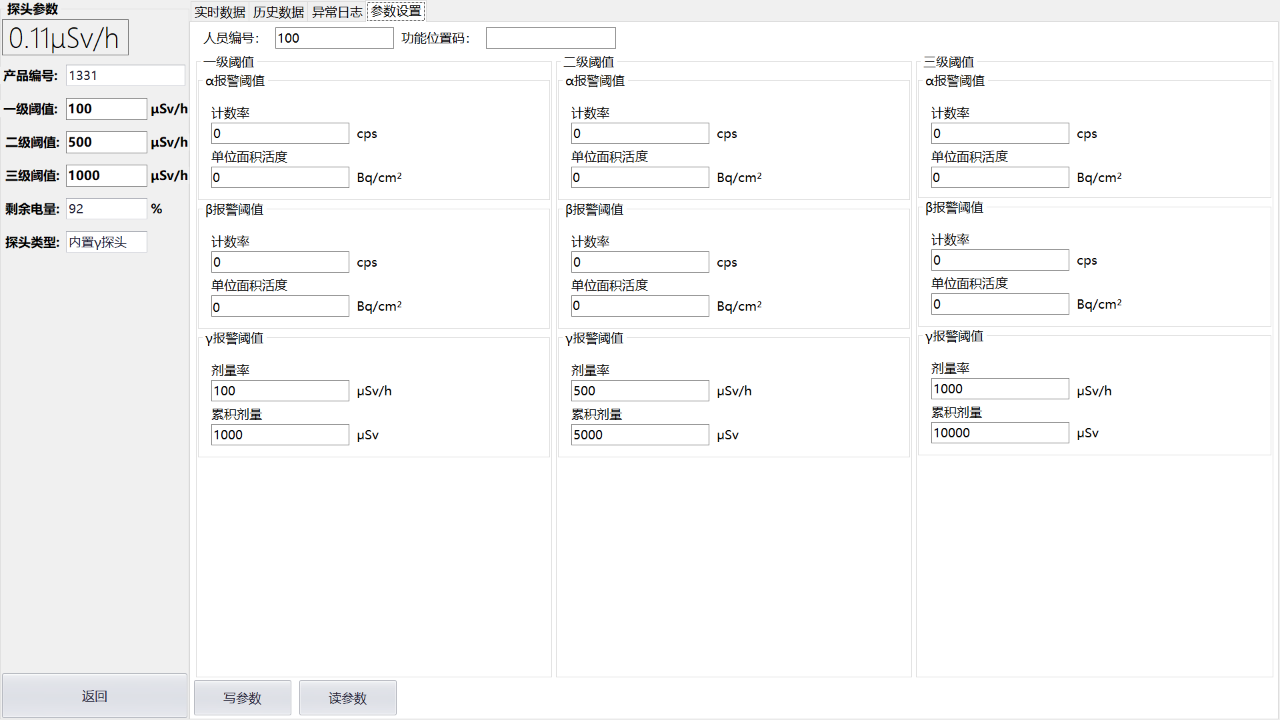
Task: Click 三级阈值 β 单位面积活度 field
Action: [1000, 304]
